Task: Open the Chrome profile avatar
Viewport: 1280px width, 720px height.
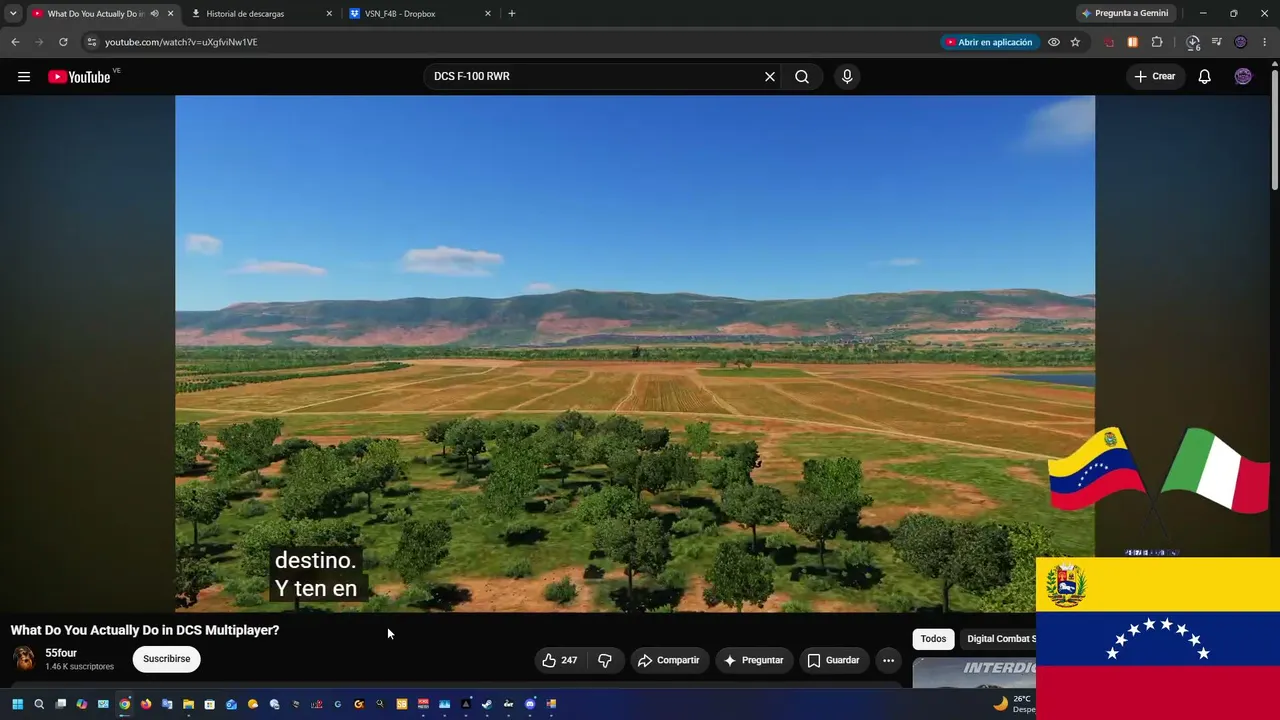Action: 1241,42
